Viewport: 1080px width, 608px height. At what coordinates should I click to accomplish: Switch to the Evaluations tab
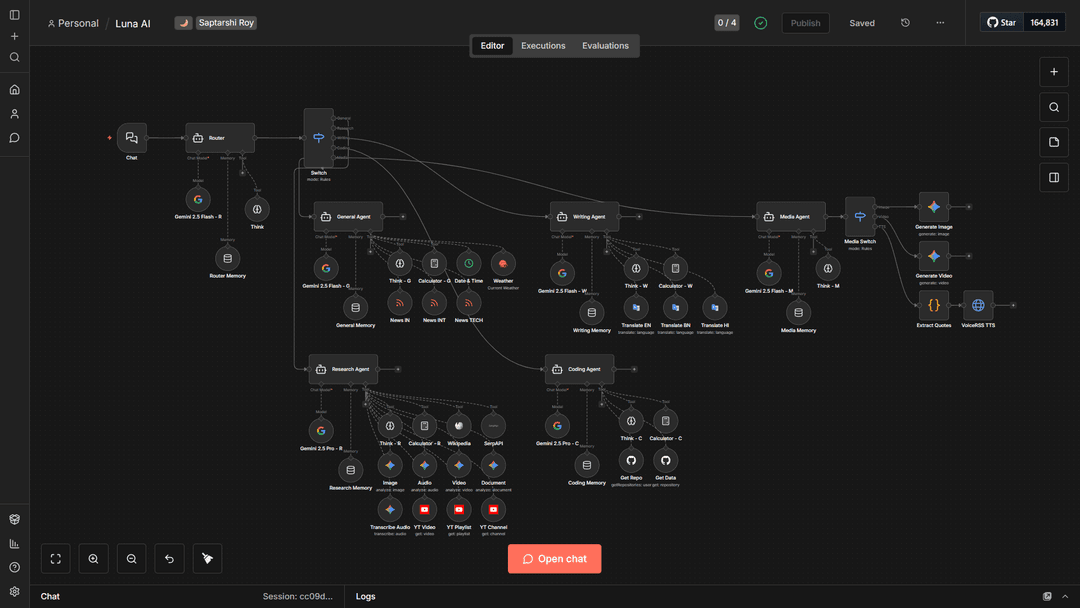point(605,46)
